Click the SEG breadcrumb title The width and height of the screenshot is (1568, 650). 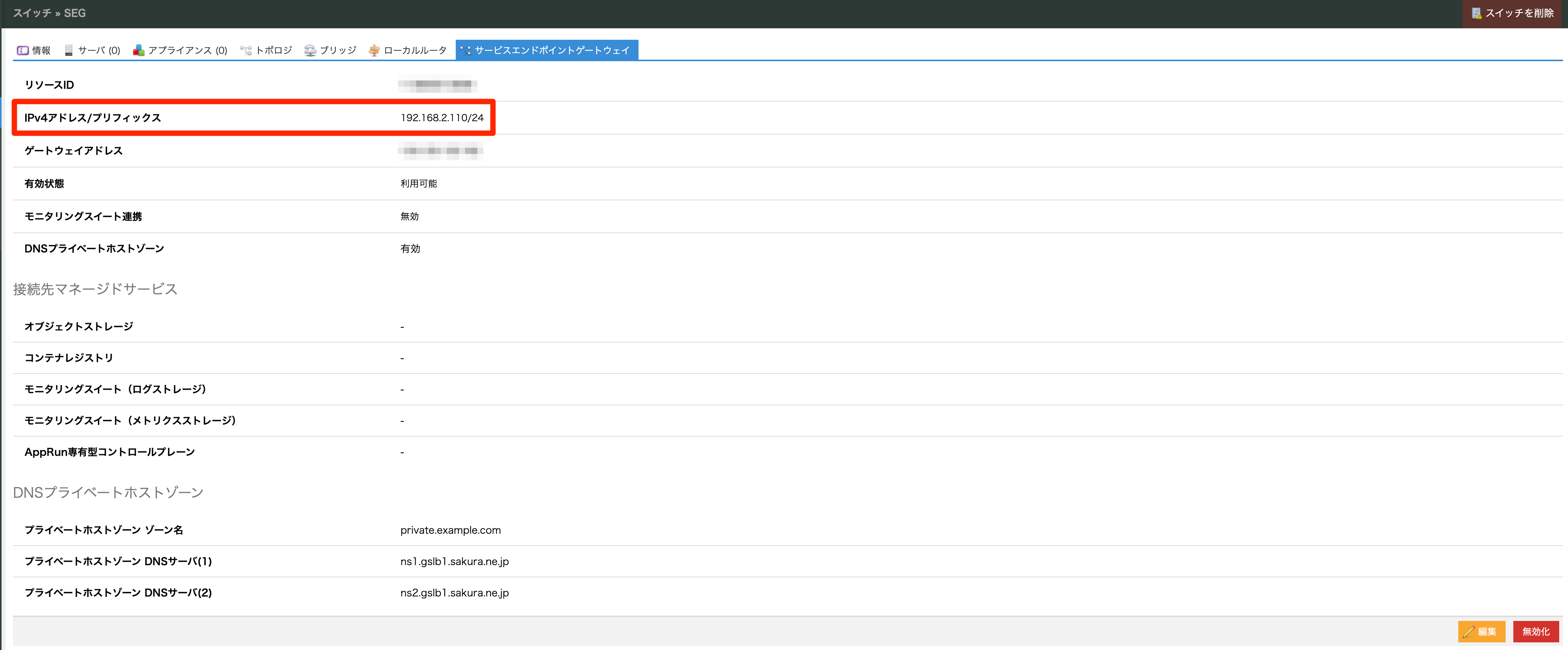pyautogui.click(x=75, y=13)
